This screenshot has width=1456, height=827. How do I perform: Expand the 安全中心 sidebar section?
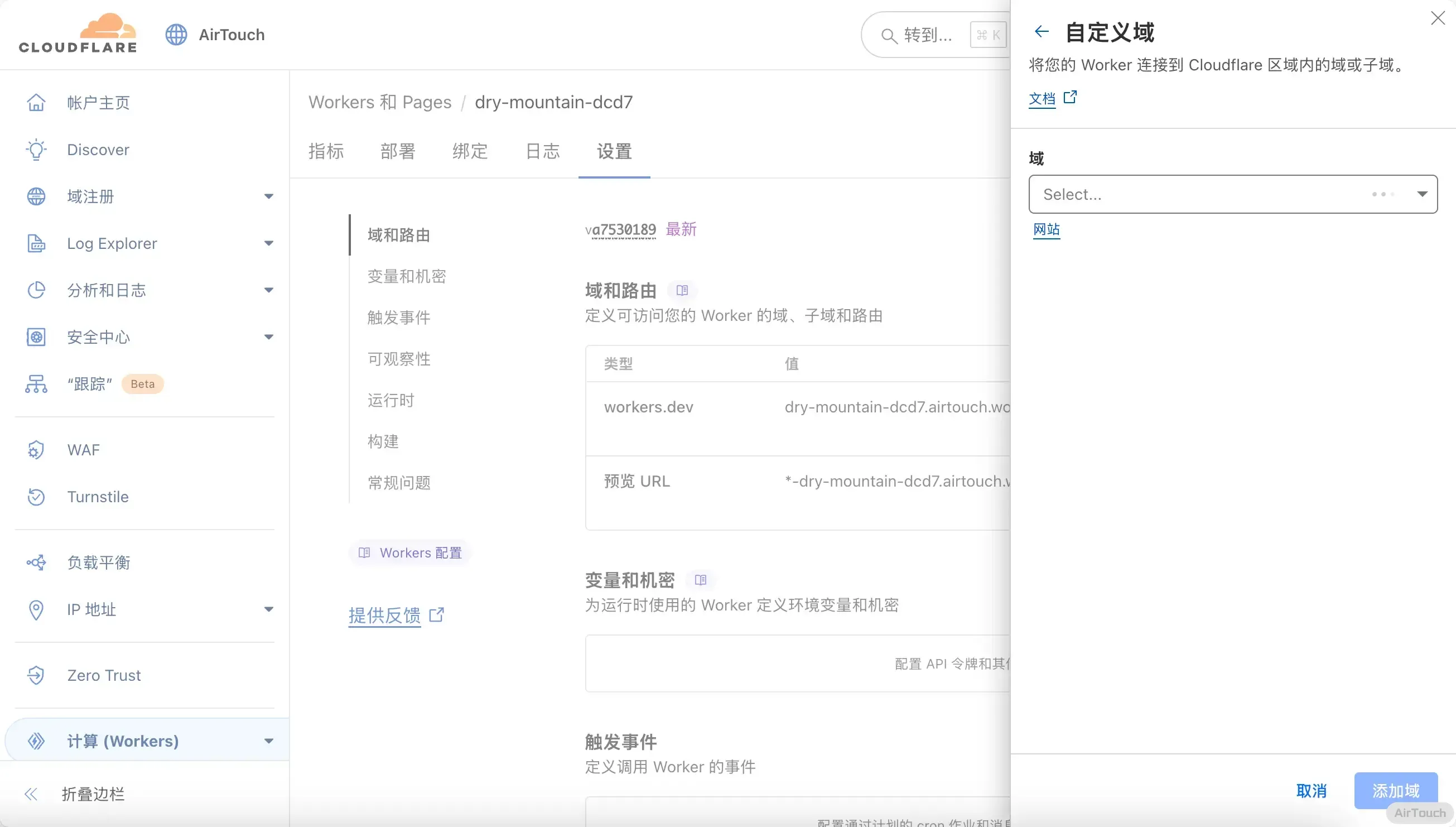[x=268, y=338]
